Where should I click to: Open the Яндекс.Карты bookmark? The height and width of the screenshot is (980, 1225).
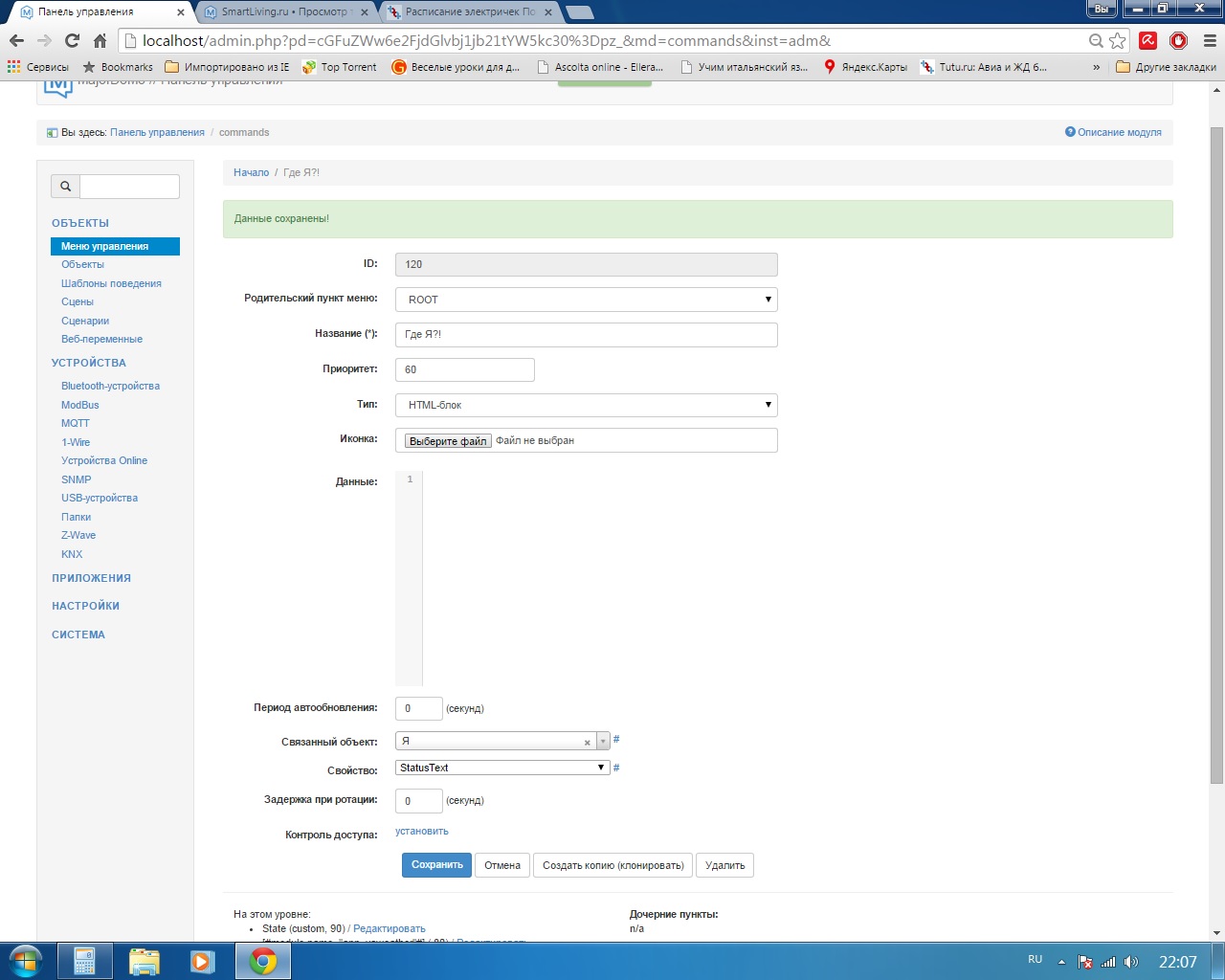pos(865,67)
